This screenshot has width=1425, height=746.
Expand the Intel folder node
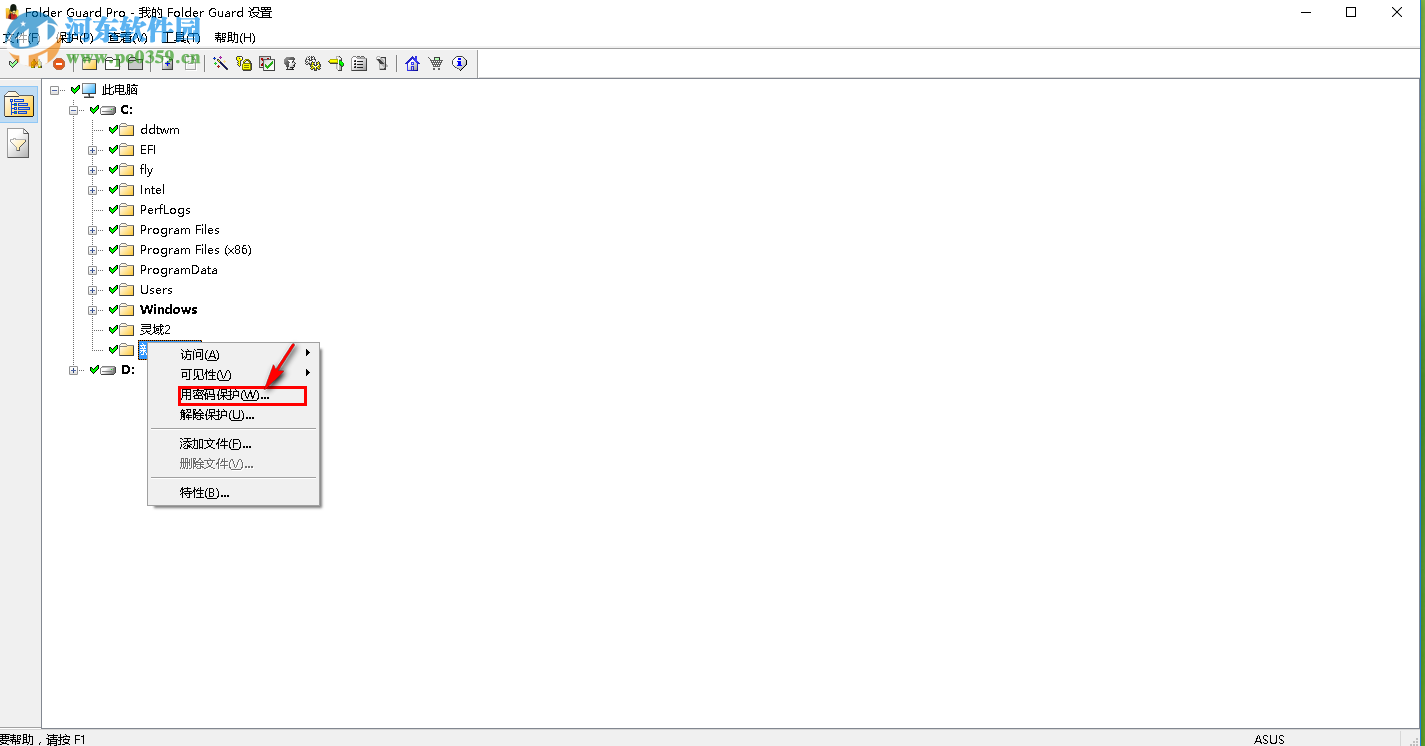[x=93, y=190]
